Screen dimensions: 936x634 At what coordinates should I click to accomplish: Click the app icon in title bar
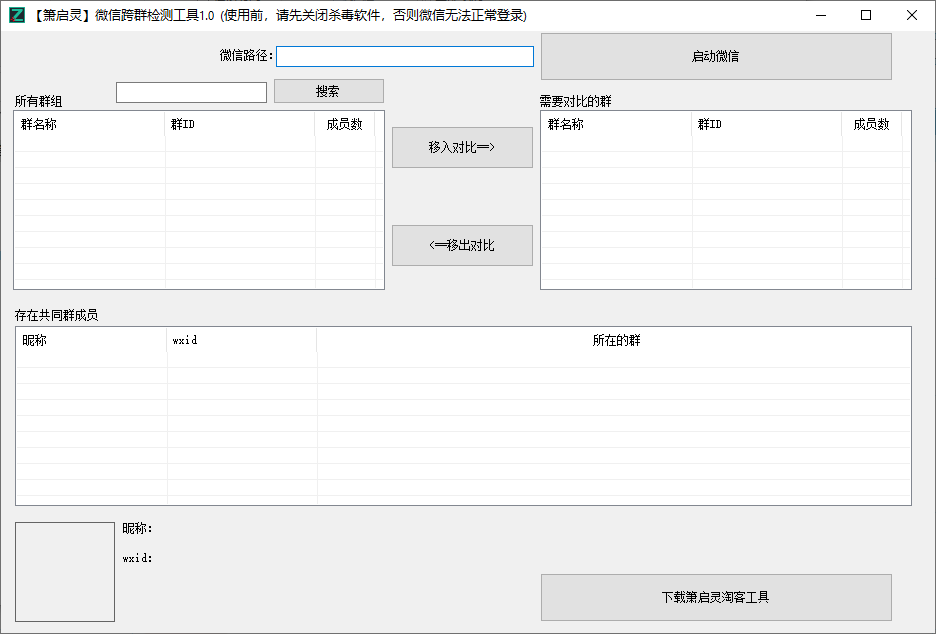tap(17, 16)
